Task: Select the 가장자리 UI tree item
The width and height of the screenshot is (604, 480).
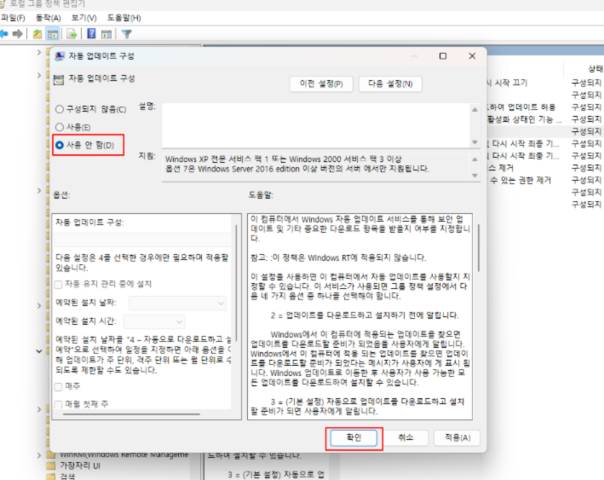Action: click(80, 466)
